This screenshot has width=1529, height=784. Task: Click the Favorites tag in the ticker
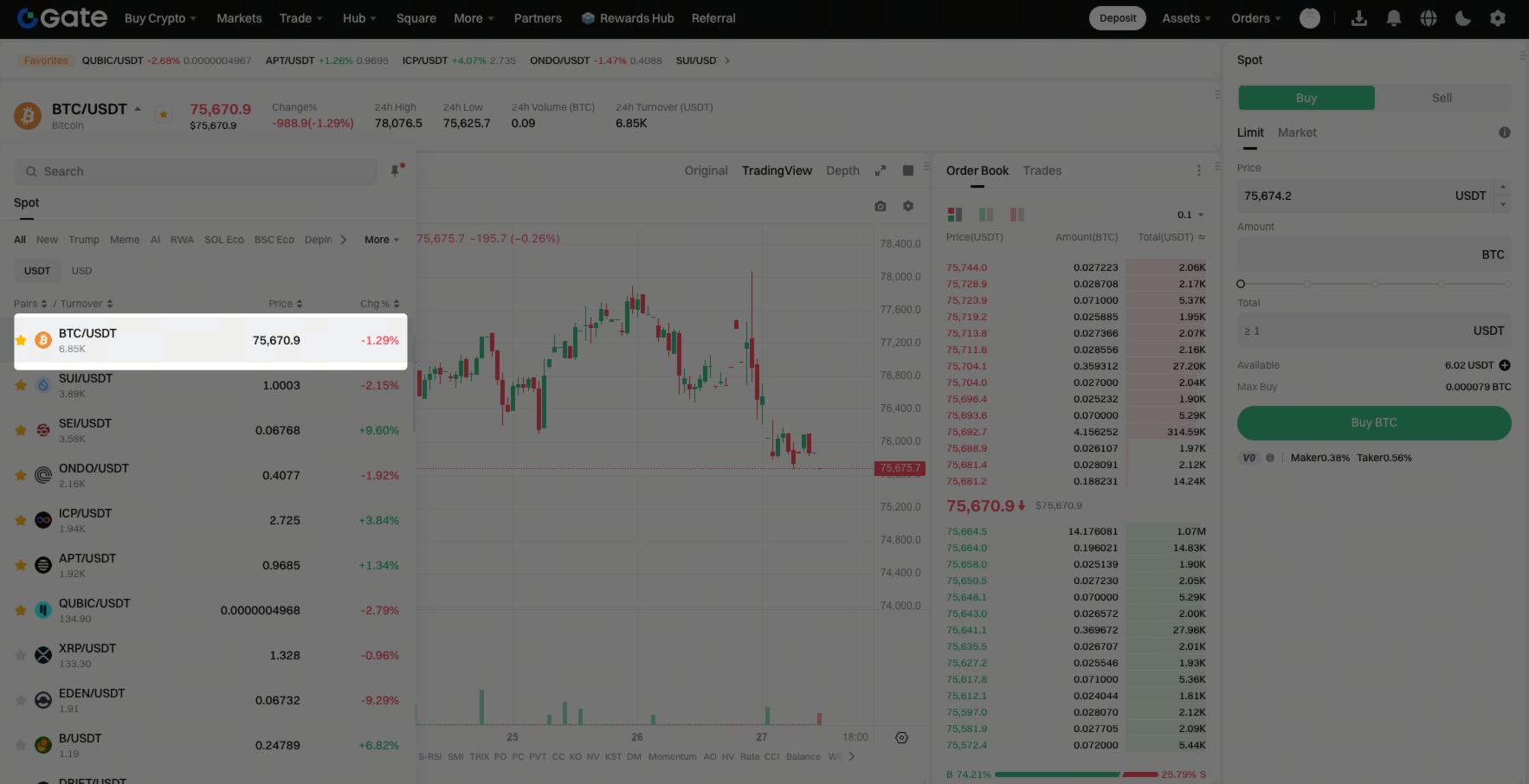pos(46,61)
